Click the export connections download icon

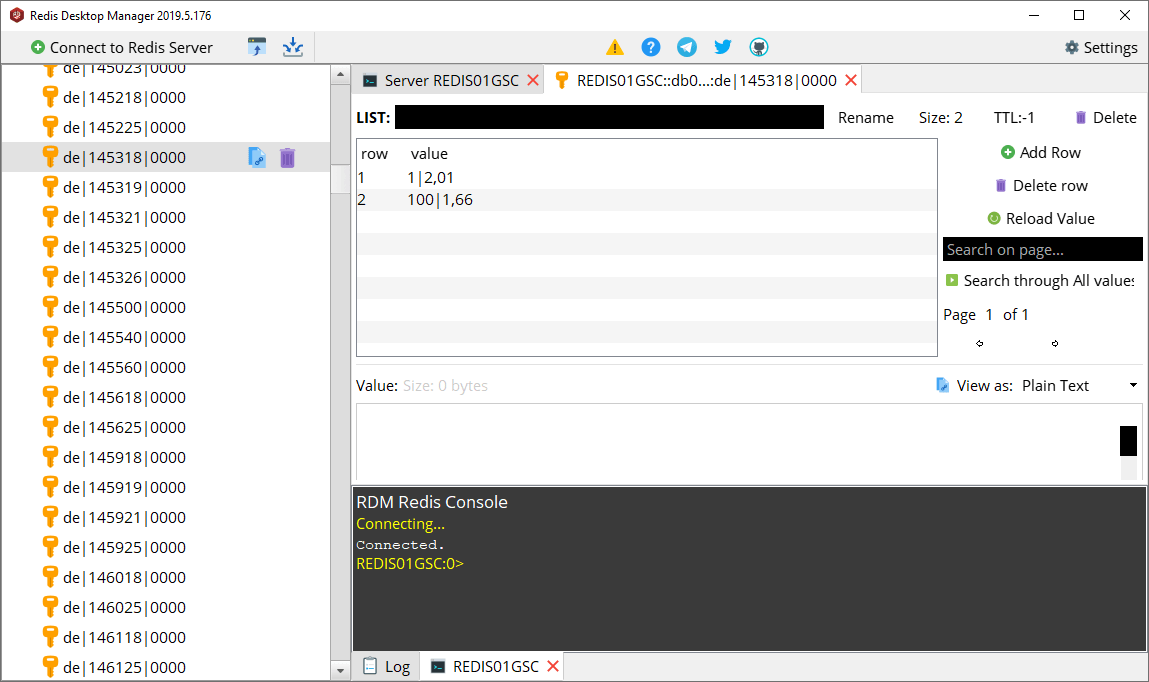pos(293,48)
